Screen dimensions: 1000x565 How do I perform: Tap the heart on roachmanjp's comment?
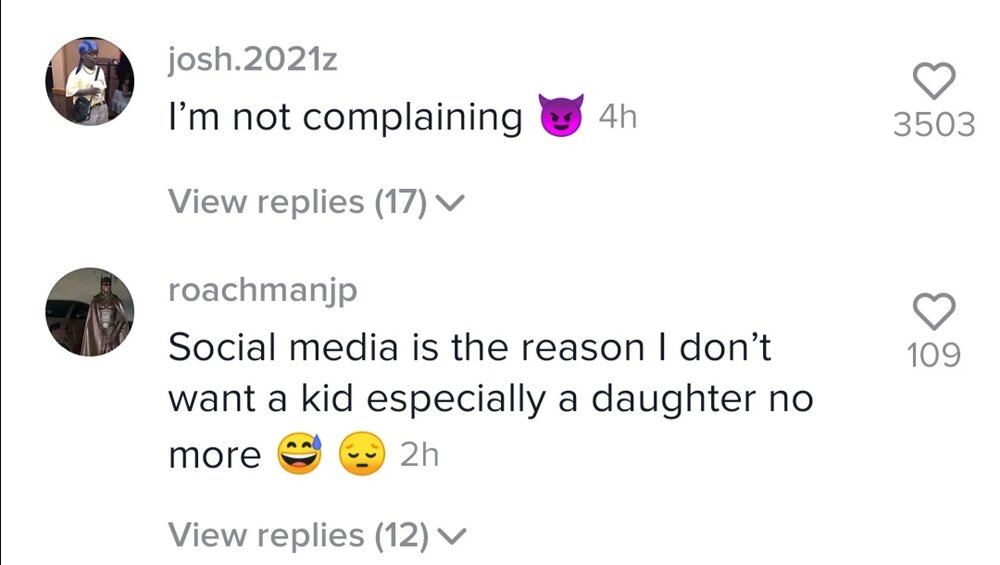pos(936,314)
